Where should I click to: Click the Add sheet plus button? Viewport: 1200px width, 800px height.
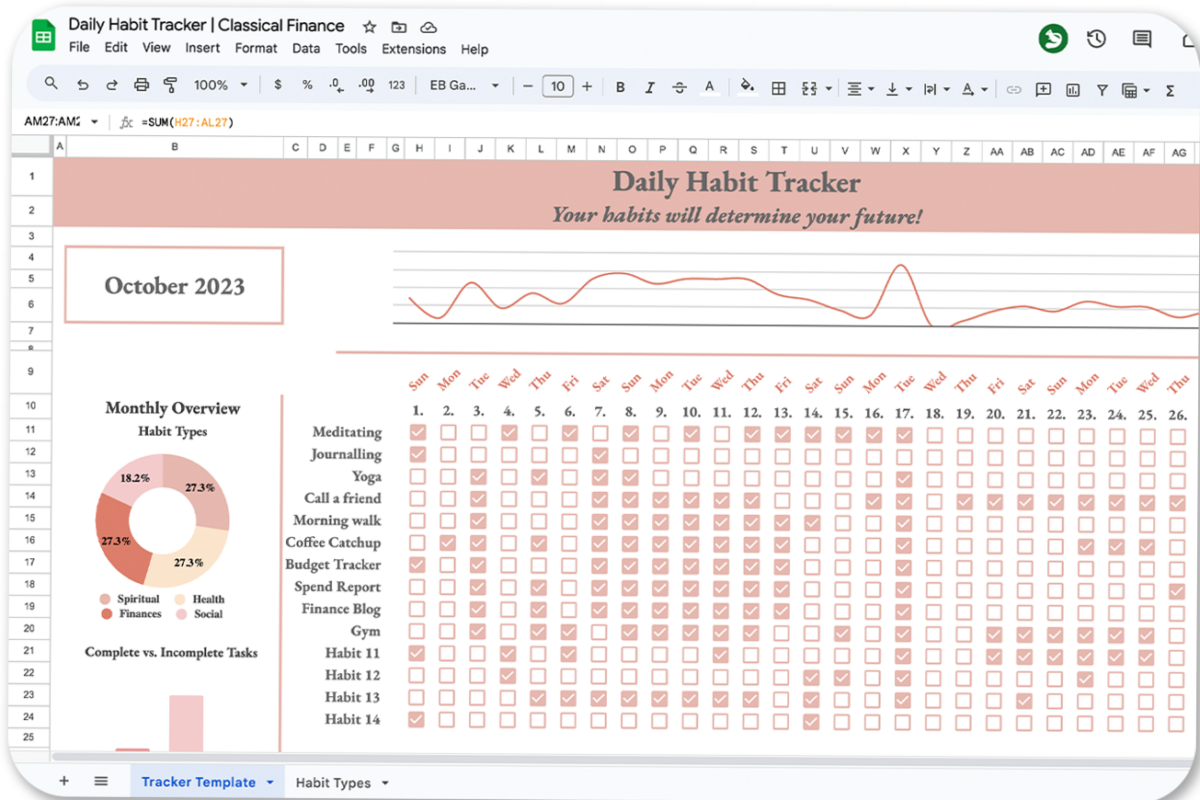click(64, 780)
